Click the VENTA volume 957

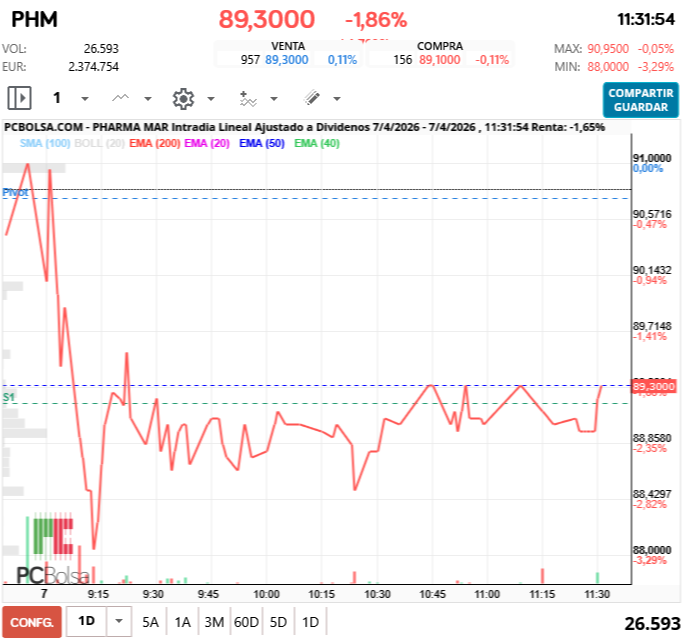point(250,60)
